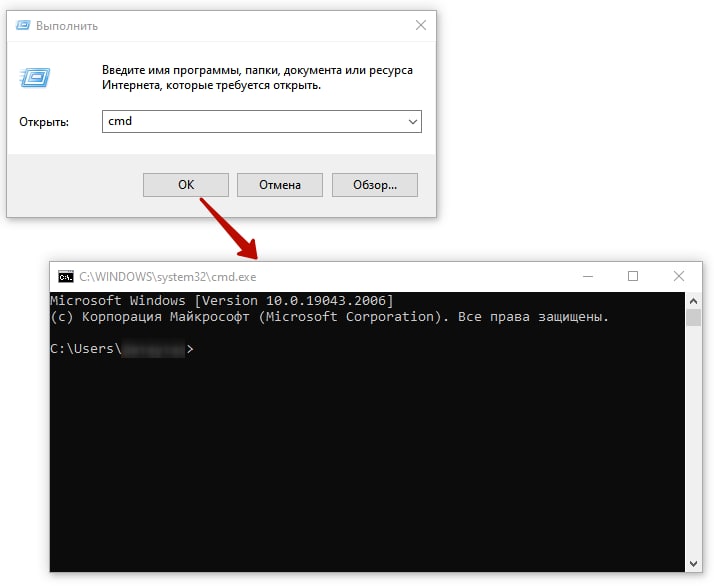This screenshot has height=586, width=714.
Task: Click the C:\WINDOWS\system32\cmd.exe title text
Action: (x=168, y=277)
